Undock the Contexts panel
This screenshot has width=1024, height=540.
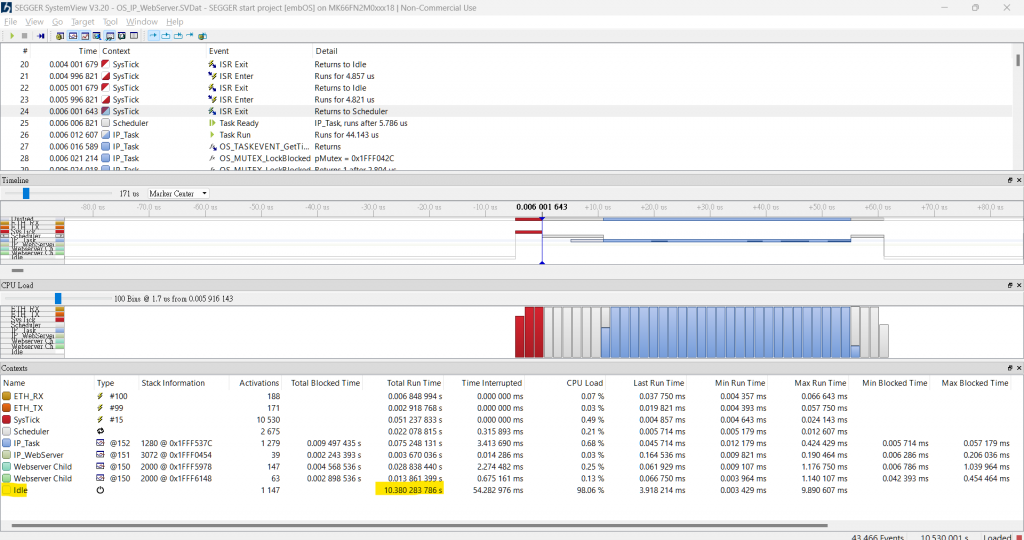[1010, 368]
